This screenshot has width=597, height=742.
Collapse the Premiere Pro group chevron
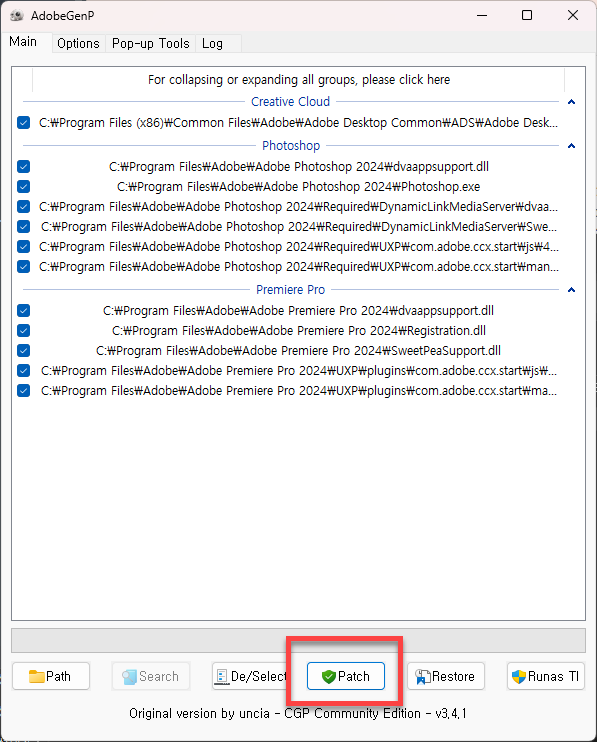click(x=571, y=290)
